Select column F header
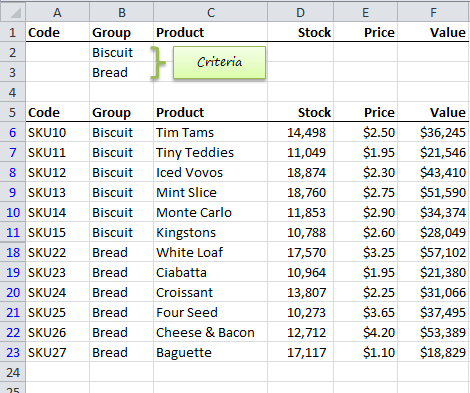This screenshot has width=470, height=393. [433, 12]
